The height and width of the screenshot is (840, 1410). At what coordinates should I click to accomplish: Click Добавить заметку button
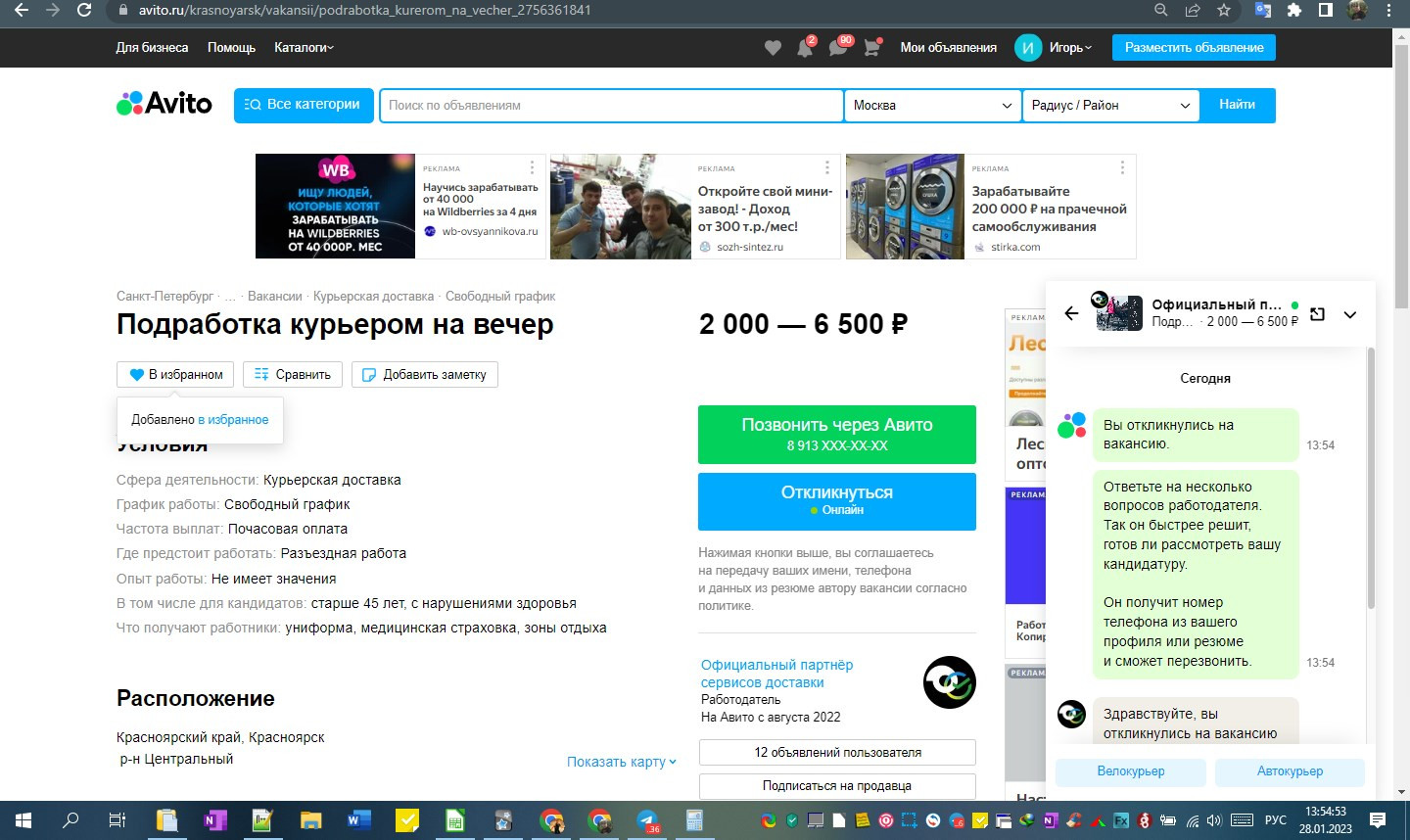(x=425, y=374)
